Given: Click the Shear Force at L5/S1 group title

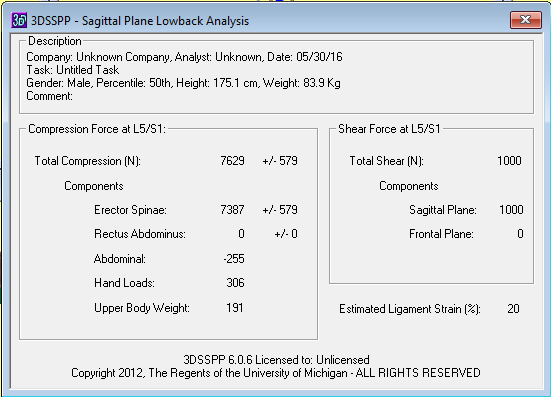Looking at the screenshot, I should coord(389,129).
